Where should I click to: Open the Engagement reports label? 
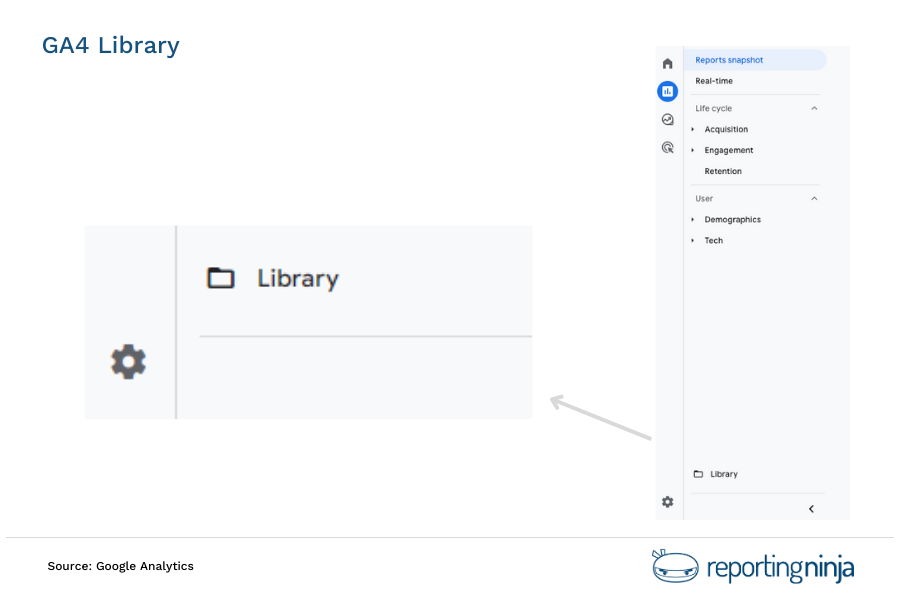(x=729, y=150)
